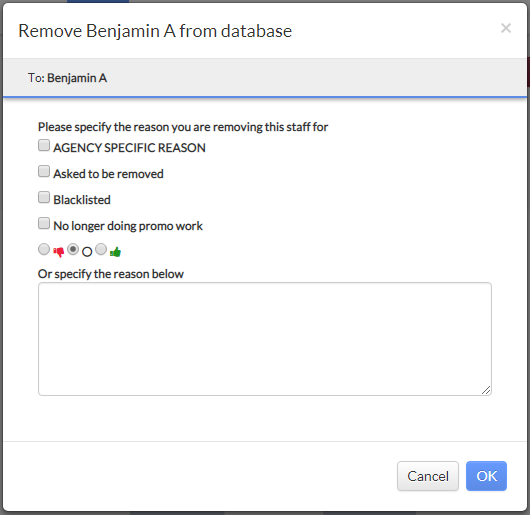The width and height of the screenshot is (530, 515).
Task: Click the 'No longer doing promo work' label
Action: click(x=128, y=226)
